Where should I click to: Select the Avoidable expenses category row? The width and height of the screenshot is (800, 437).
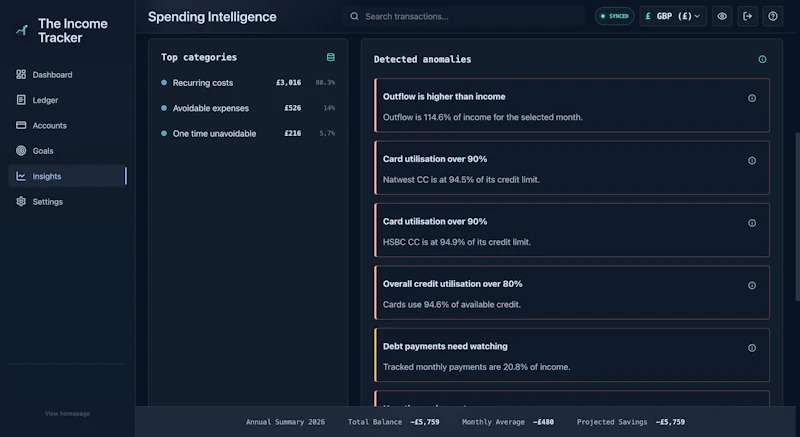click(x=248, y=108)
